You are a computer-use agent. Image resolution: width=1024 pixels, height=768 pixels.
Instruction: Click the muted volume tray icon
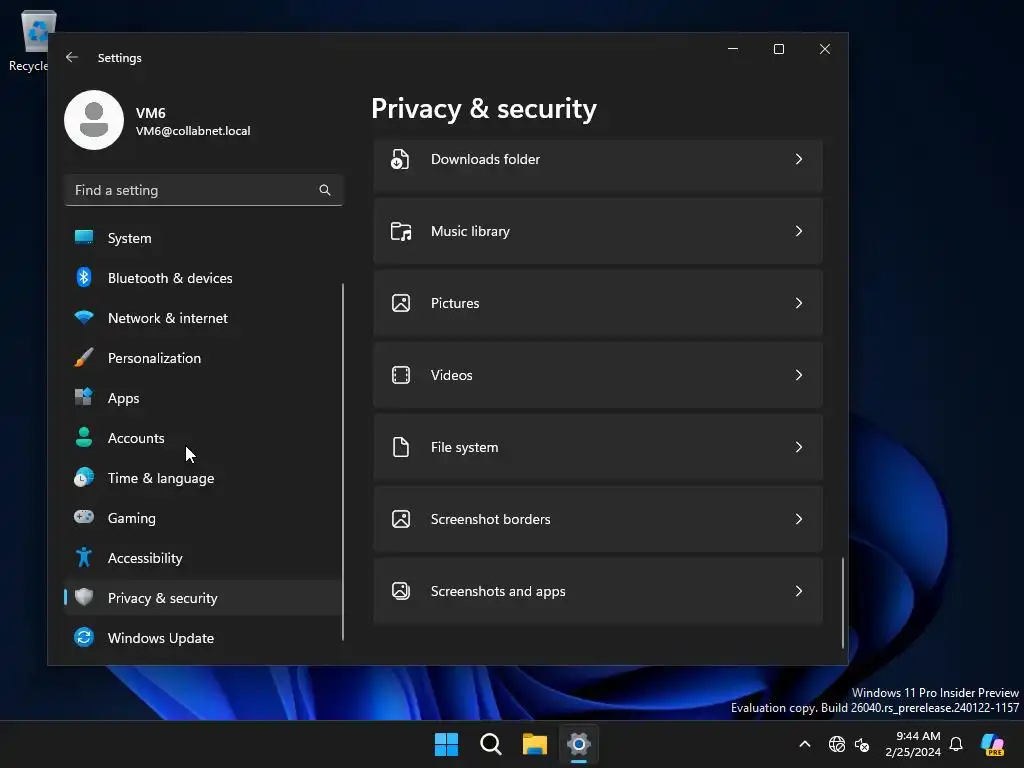pyautogui.click(x=862, y=744)
